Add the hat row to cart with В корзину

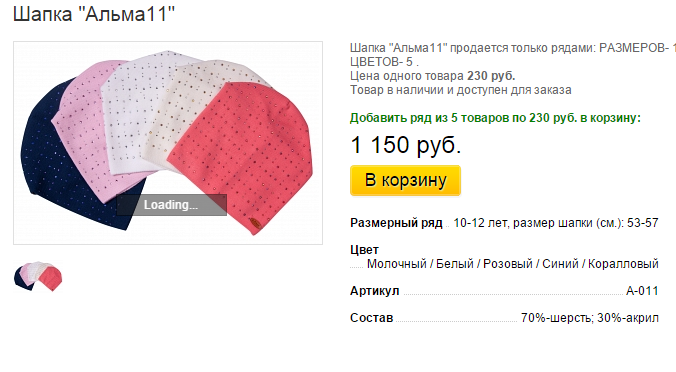coord(405,181)
